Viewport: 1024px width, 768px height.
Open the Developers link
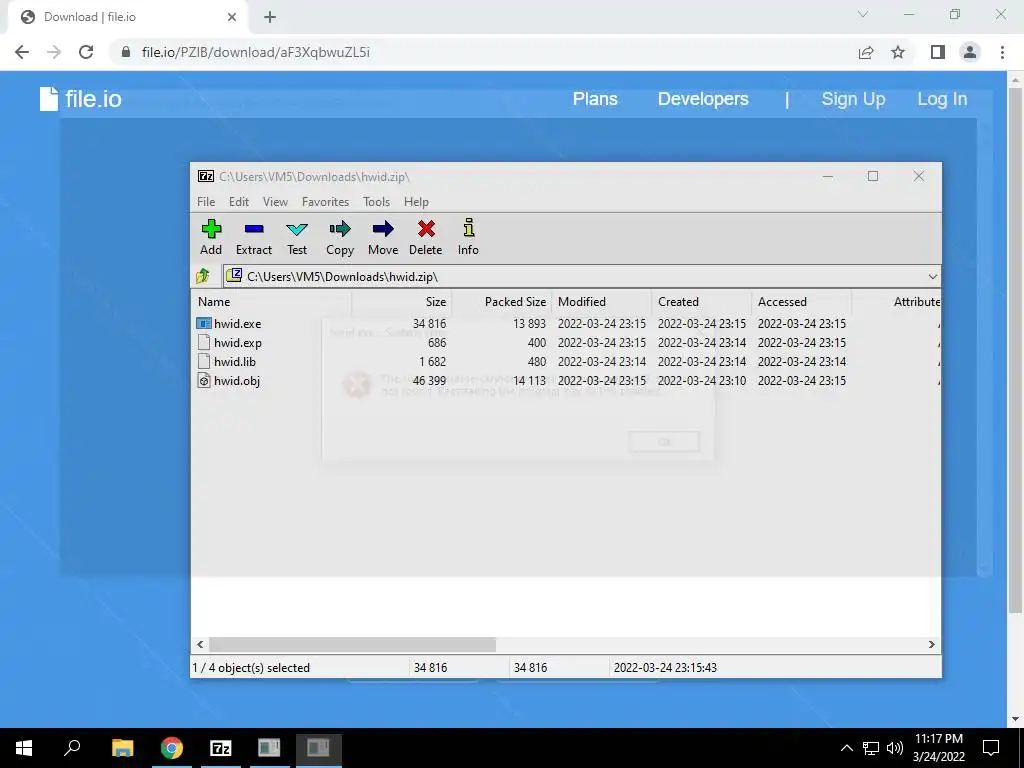703,99
